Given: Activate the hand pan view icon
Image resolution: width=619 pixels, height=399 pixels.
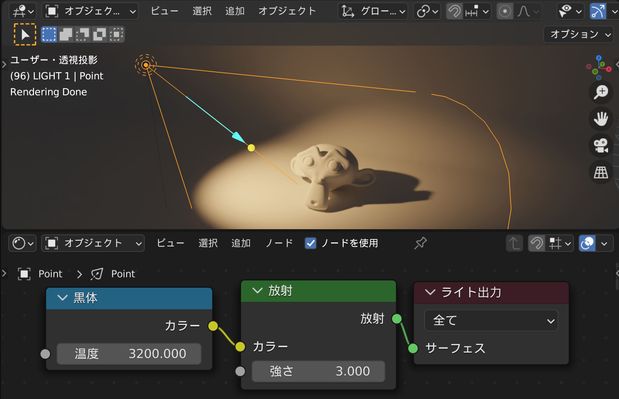Looking at the screenshot, I should (x=601, y=119).
